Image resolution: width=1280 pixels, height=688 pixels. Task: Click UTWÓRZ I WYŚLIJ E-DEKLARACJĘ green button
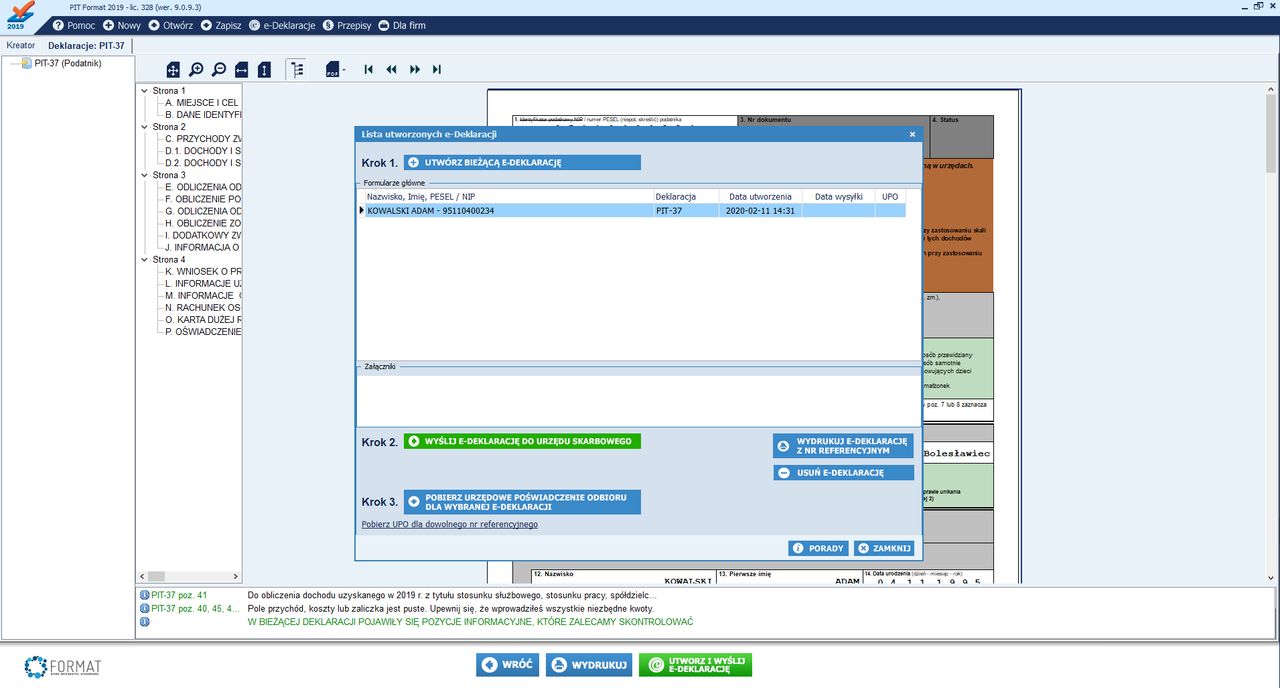(695, 665)
